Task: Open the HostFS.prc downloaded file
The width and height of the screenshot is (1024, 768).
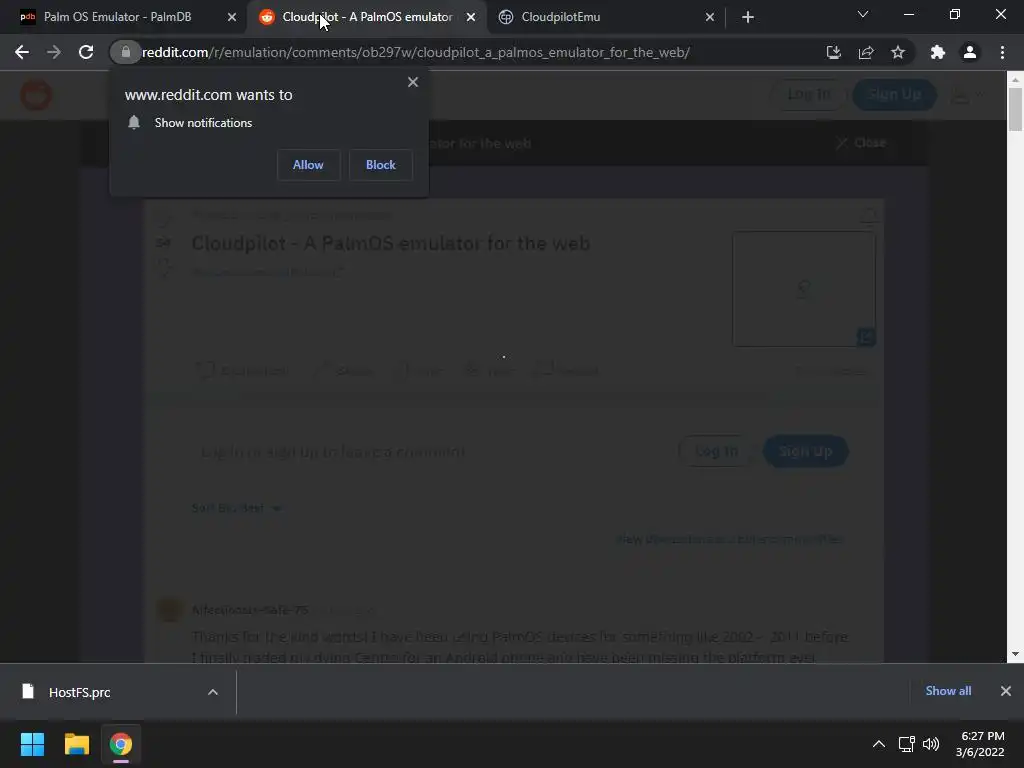Action: click(x=80, y=692)
